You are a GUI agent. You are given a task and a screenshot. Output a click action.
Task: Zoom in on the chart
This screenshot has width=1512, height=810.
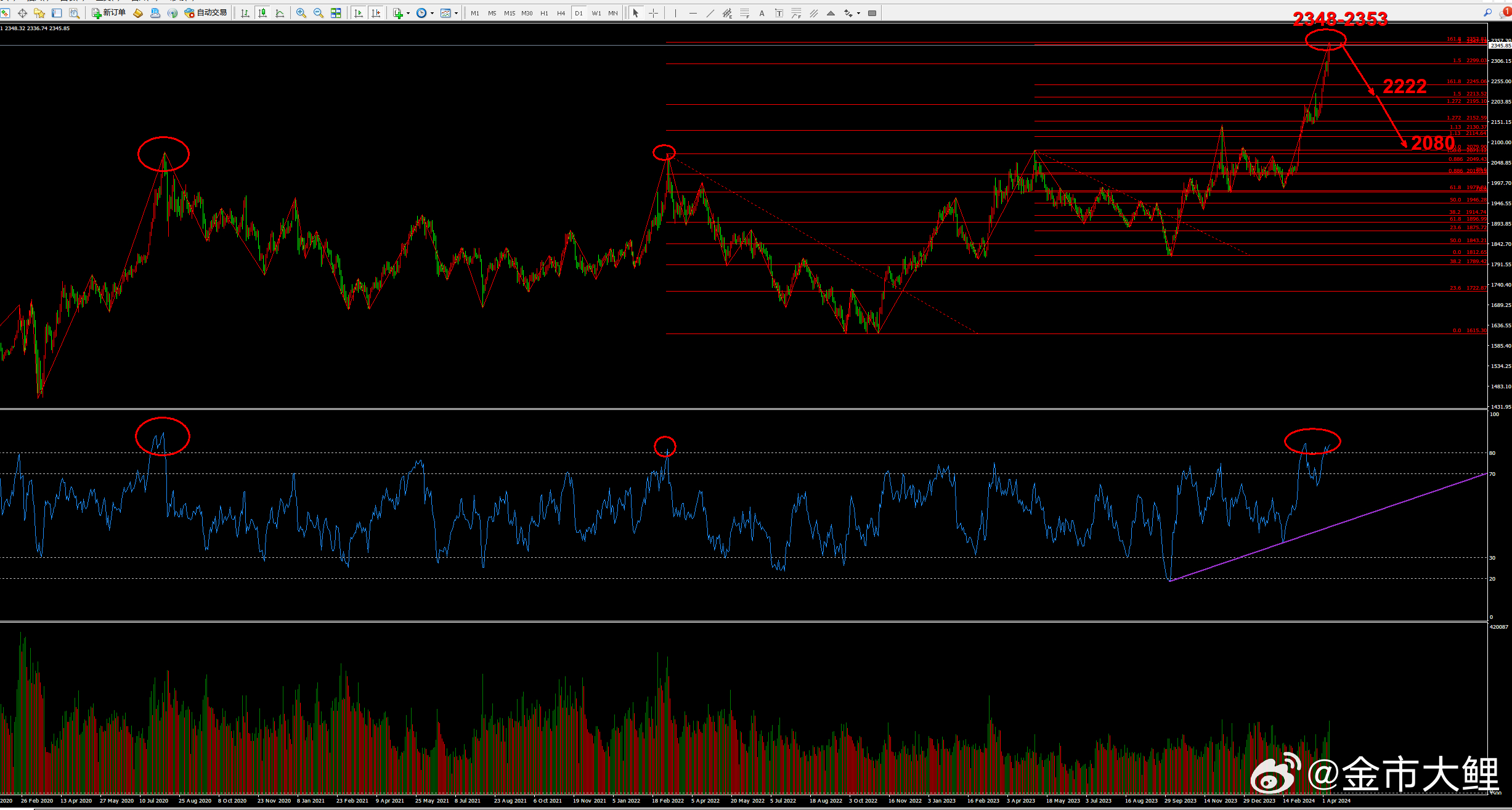point(301,13)
